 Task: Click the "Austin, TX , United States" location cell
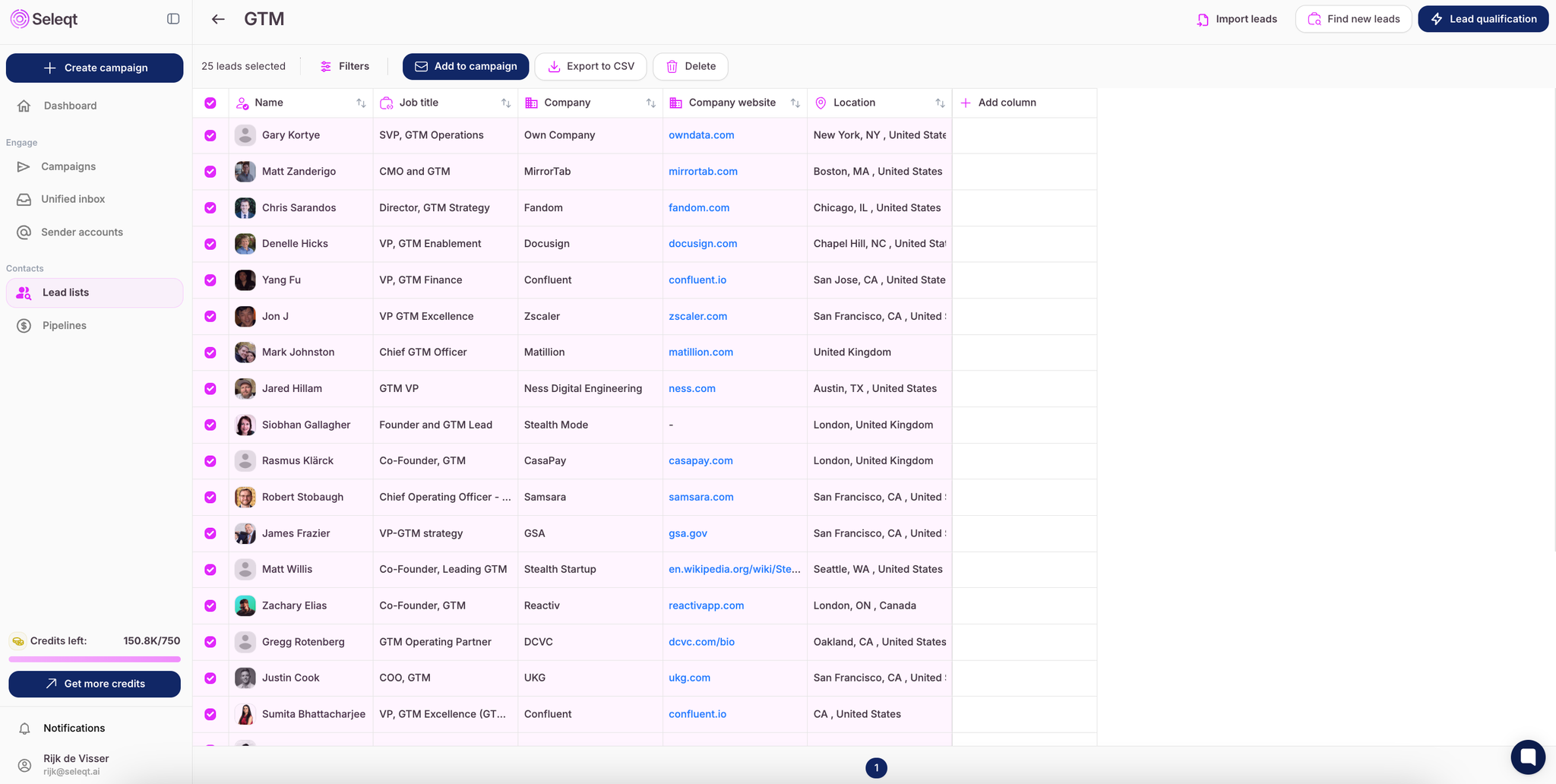pos(879,389)
